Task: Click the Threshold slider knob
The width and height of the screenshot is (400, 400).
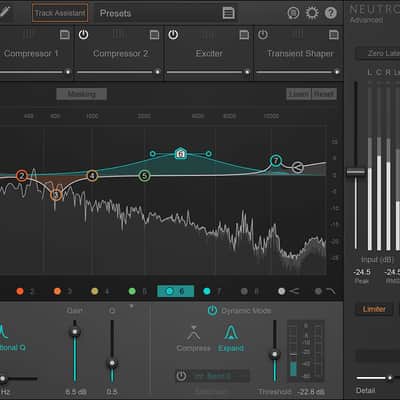Action: 275,354
